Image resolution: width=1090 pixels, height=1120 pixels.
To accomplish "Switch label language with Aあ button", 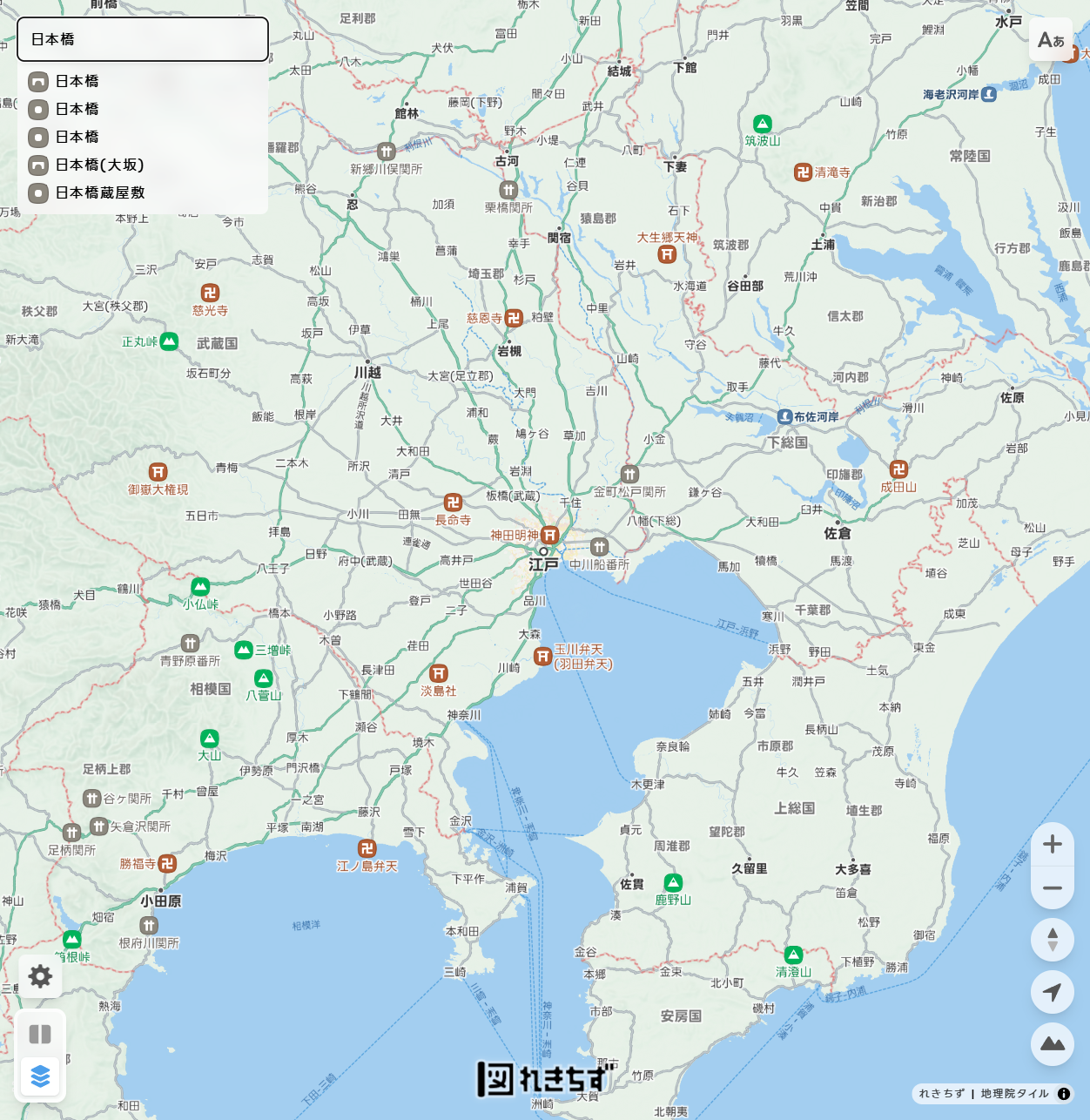I will [x=1051, y=40].
